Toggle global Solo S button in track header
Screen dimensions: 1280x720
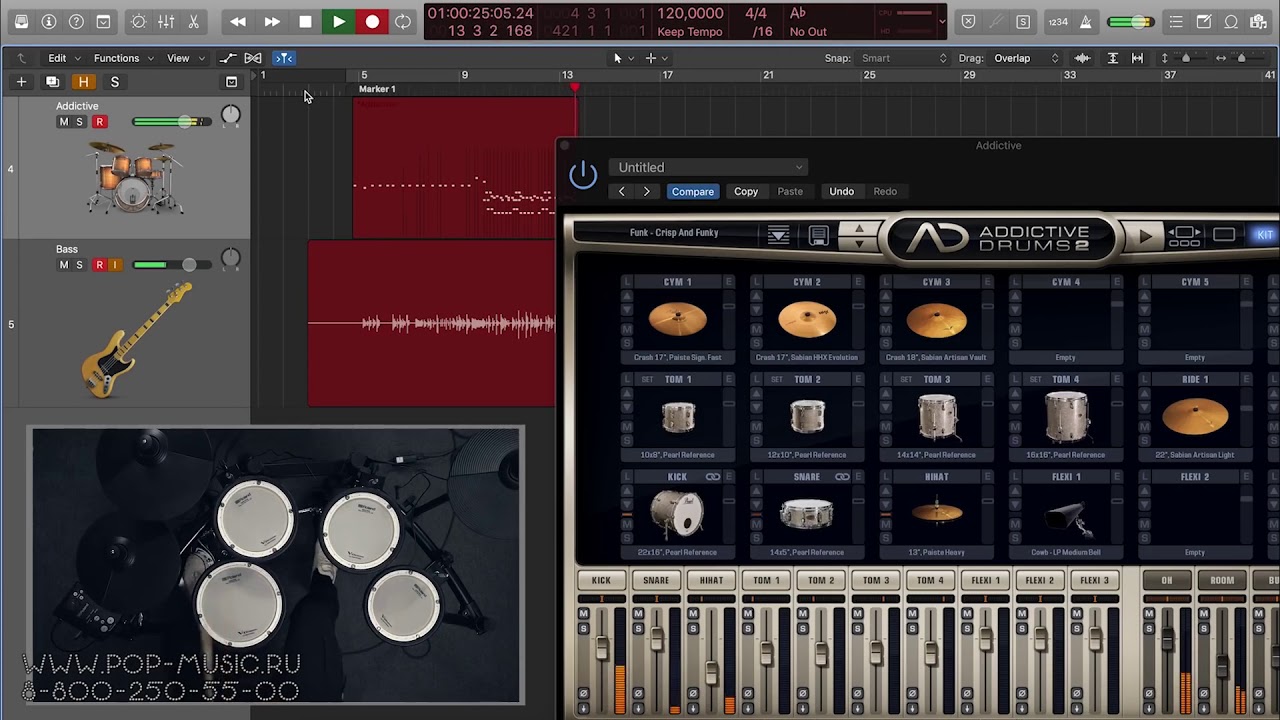click(x=114, y=82)
